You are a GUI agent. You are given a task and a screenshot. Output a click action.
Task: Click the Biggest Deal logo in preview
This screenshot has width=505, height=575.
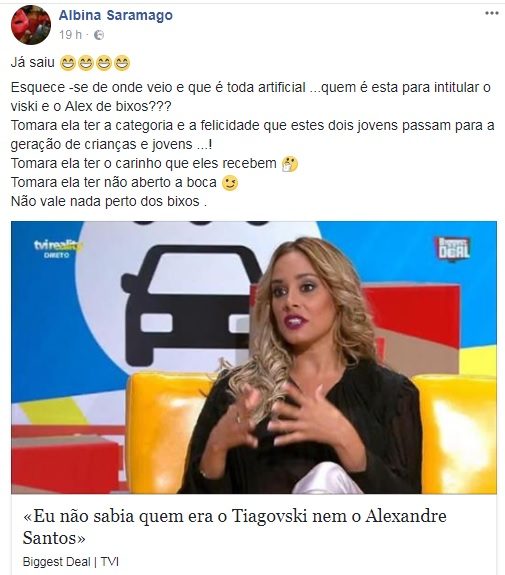[x=453, y=249]
